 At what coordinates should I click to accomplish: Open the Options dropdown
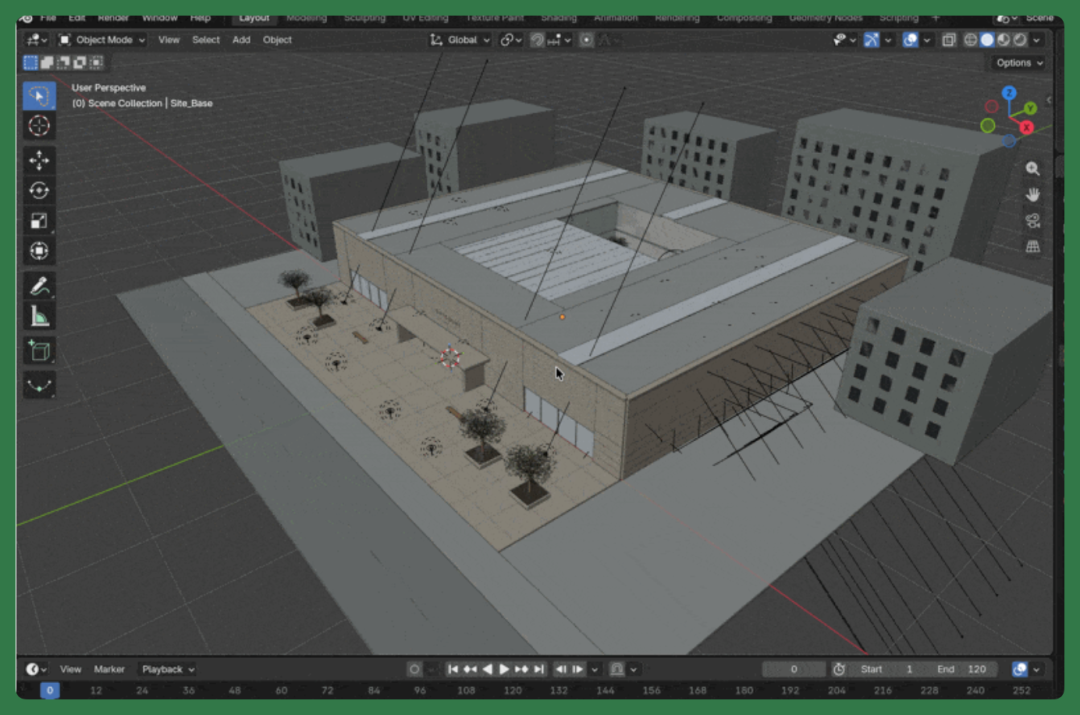pos(1019,63)
